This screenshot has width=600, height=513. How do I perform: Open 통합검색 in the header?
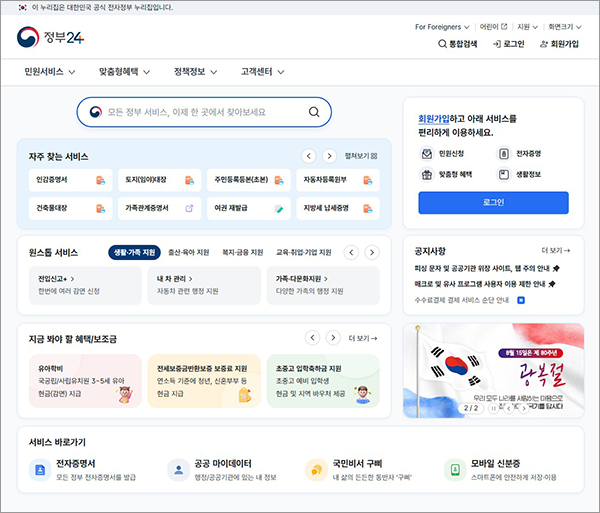458,44
